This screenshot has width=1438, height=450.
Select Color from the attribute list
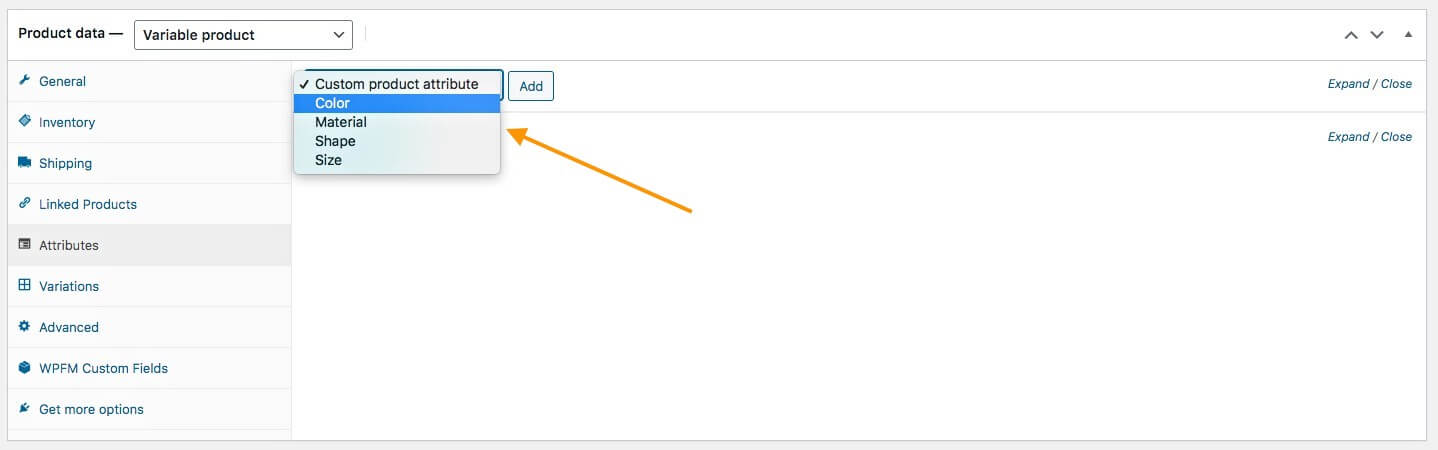tap(332, 103)
